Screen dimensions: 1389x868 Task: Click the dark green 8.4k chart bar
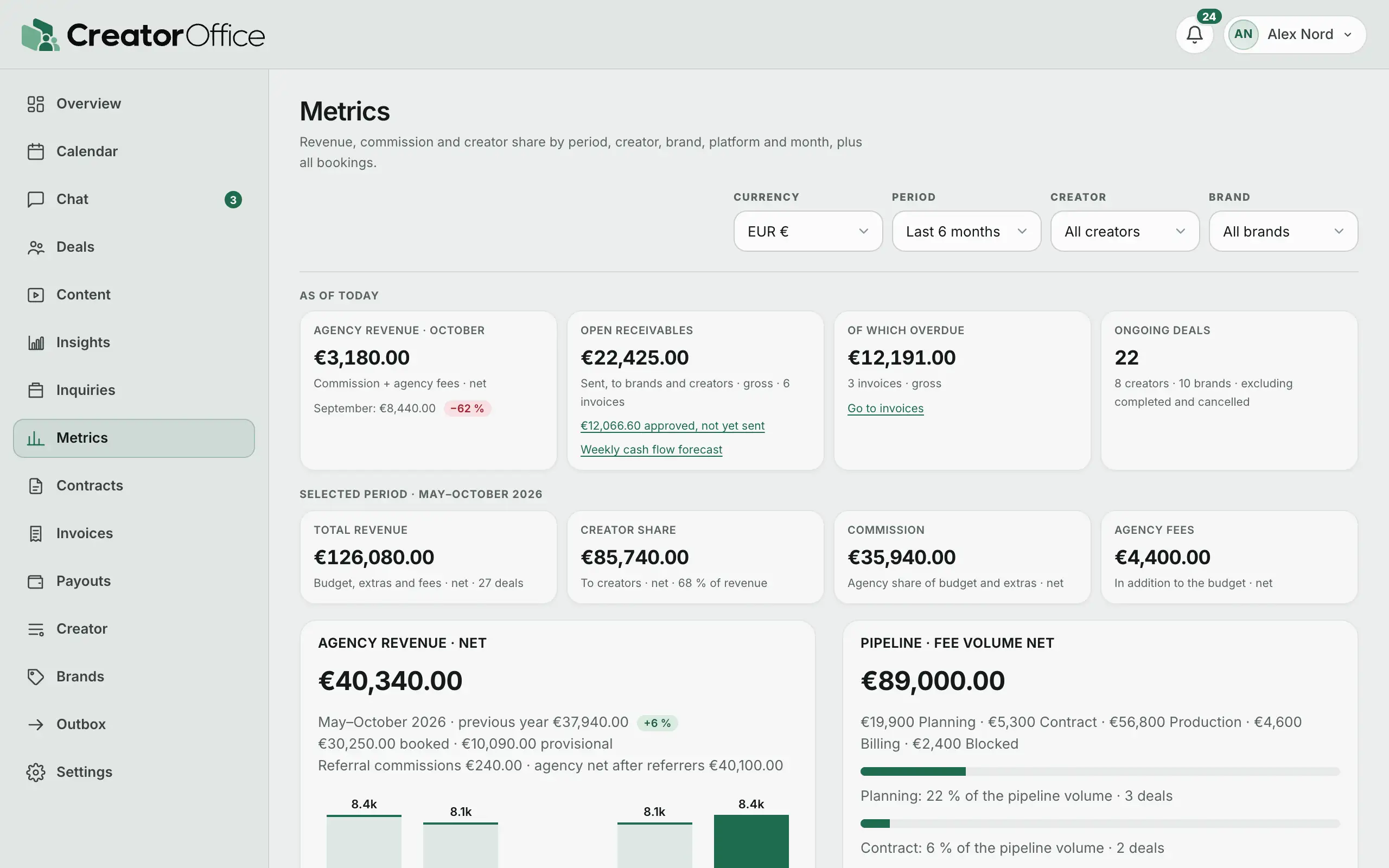[751, 841]
